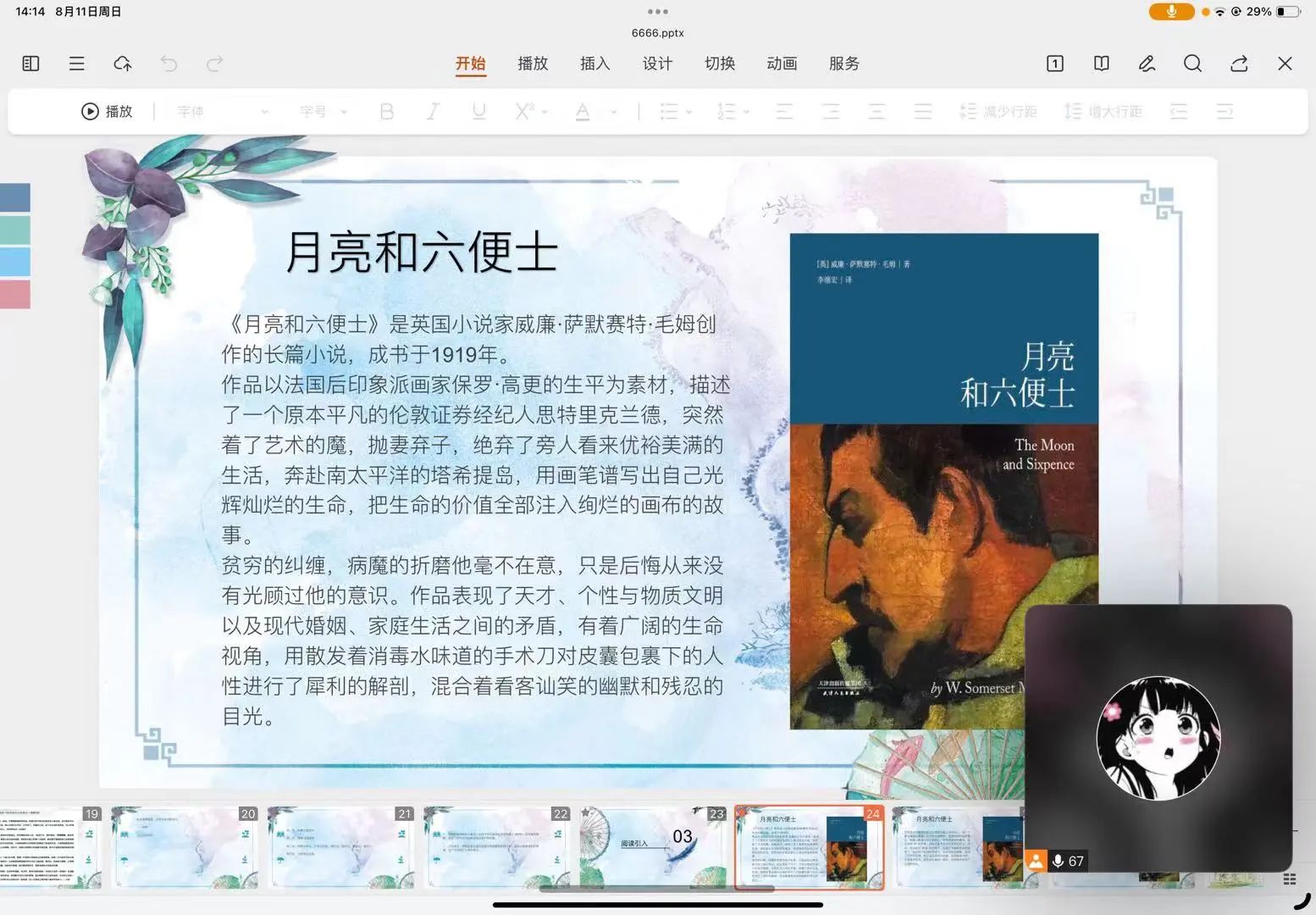Open the hamburger menu
The width and height of the screenshot is (1316, 915).
[x=77, y=64]
